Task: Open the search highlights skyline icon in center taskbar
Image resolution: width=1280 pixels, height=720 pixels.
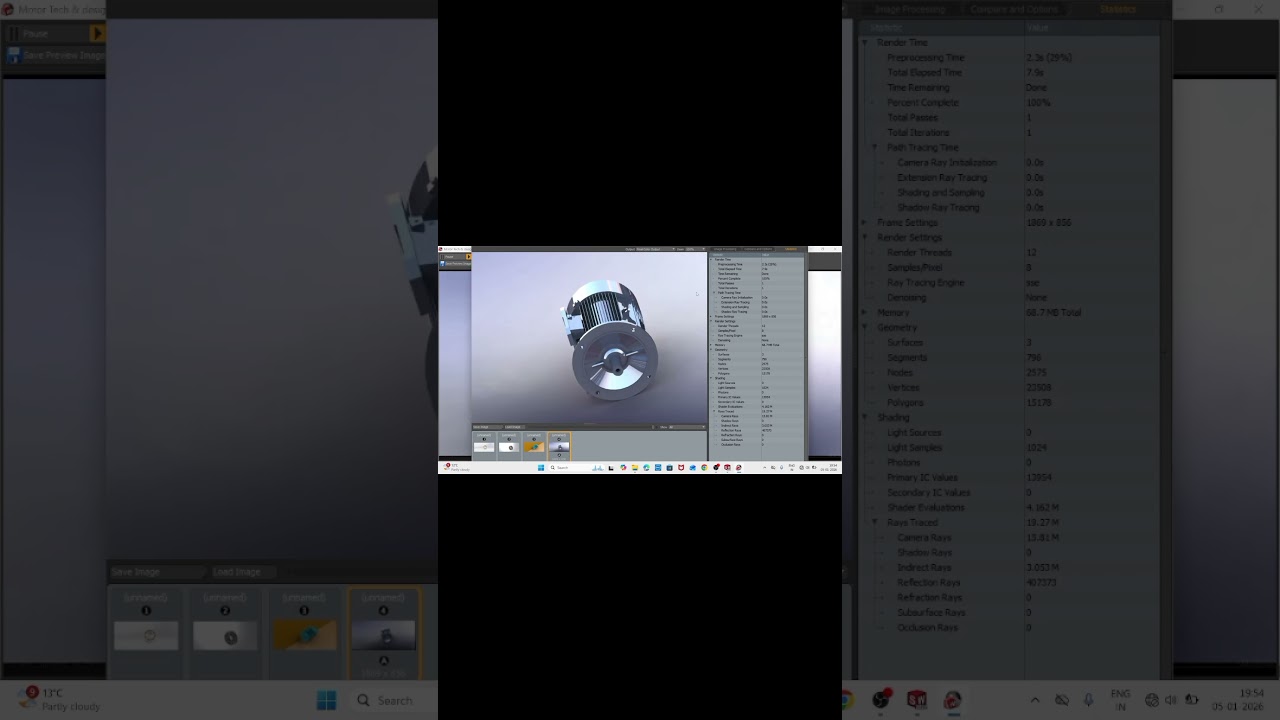Action: 598,468
